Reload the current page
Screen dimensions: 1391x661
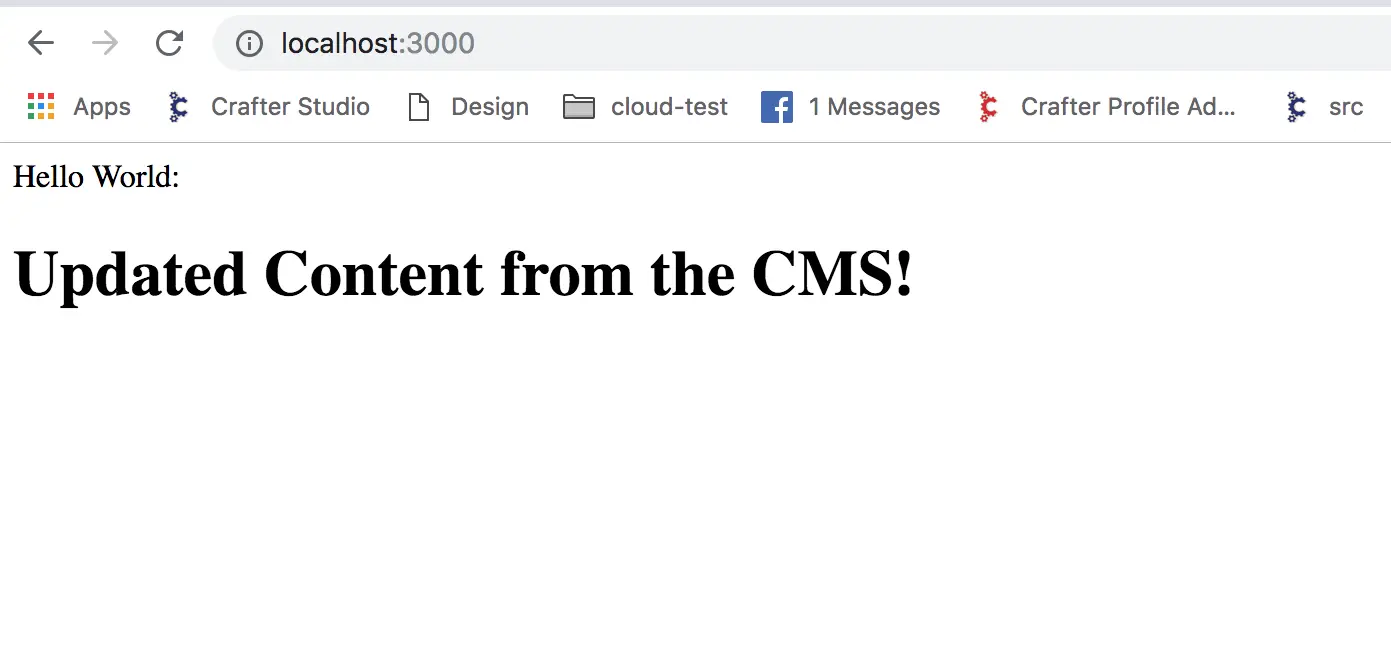[170, 43]
